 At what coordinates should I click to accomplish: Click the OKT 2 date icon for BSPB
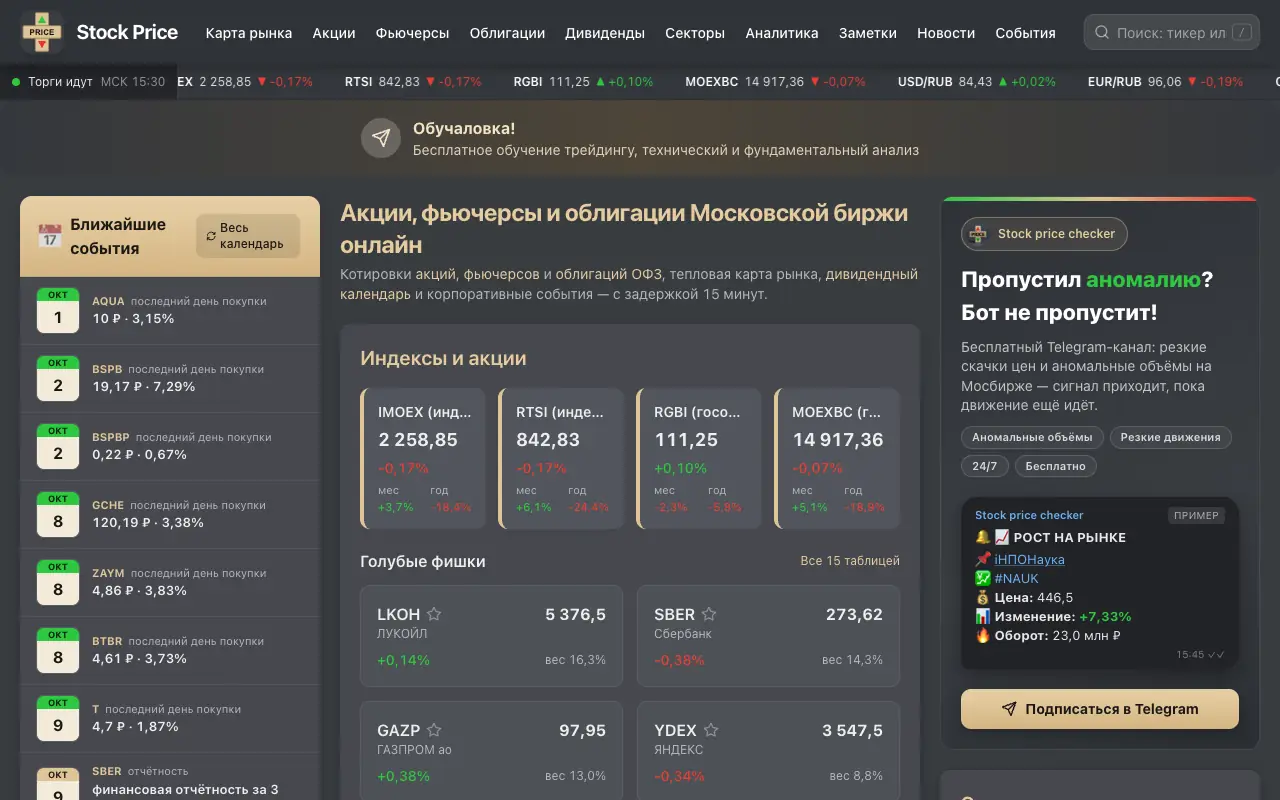pyautogui.click(x=58, y=378)
